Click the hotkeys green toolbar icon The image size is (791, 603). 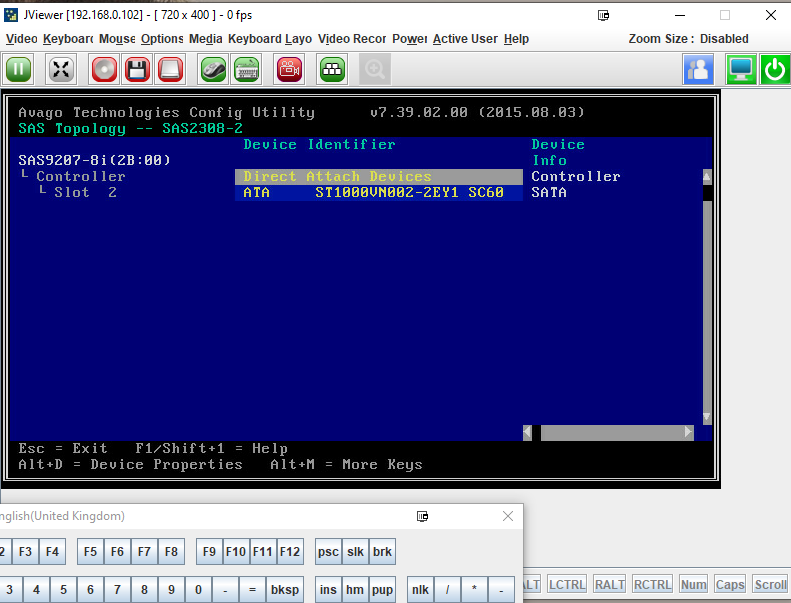332,69
